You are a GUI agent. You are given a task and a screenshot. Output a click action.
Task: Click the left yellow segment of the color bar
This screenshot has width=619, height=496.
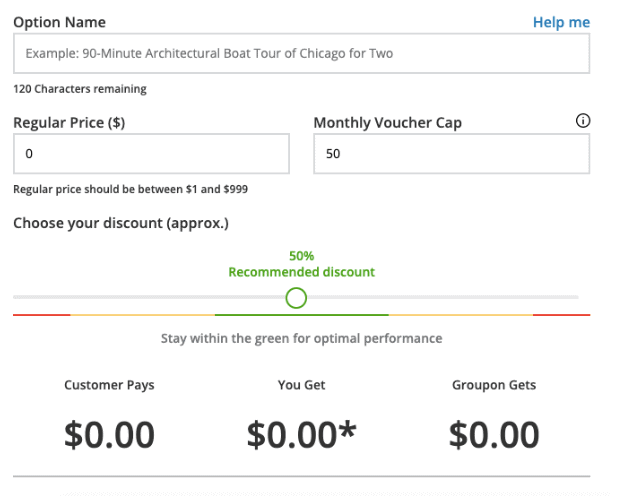[x=143, y=315]
